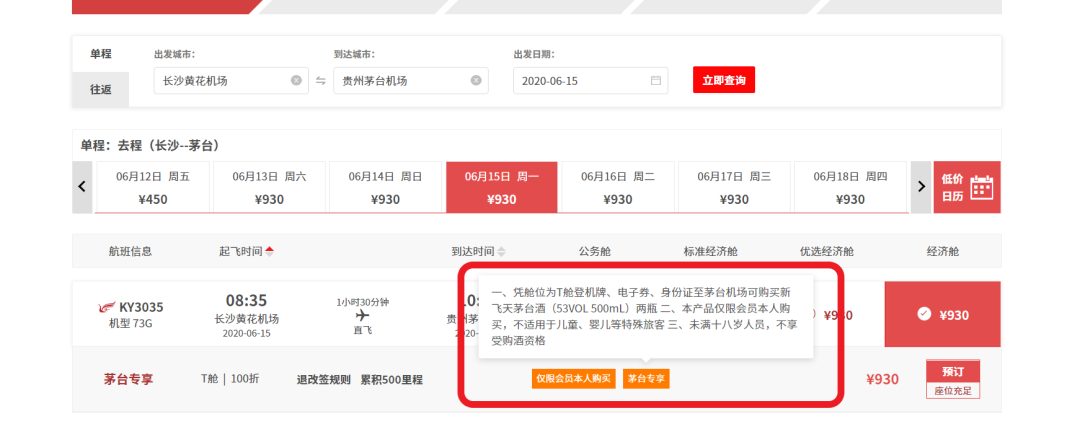
Task: Click the T舱 | 100折 text
Action: pos(230,378)
